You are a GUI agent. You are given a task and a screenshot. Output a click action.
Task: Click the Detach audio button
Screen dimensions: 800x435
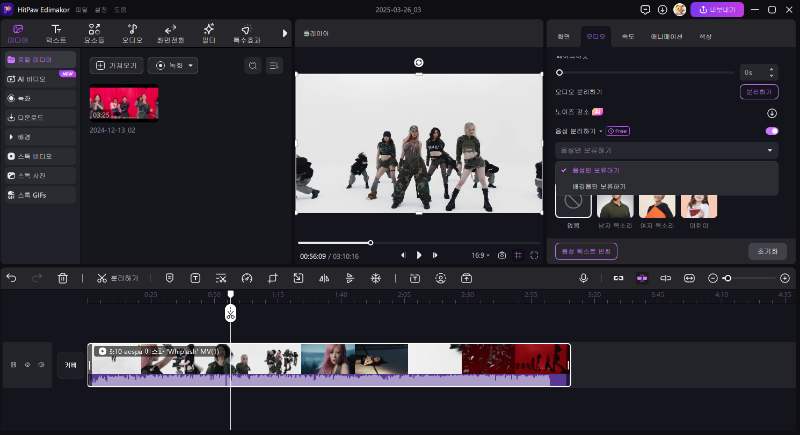coord(759,92)
